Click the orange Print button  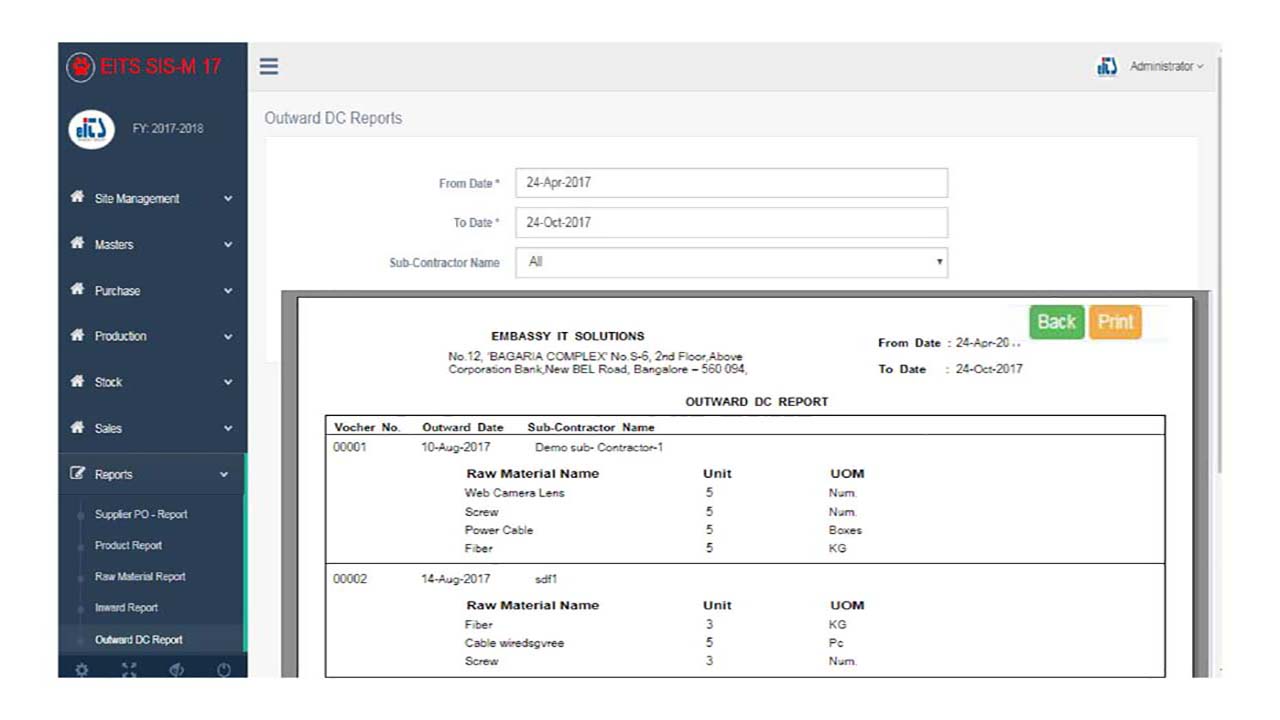point(1115,322)
